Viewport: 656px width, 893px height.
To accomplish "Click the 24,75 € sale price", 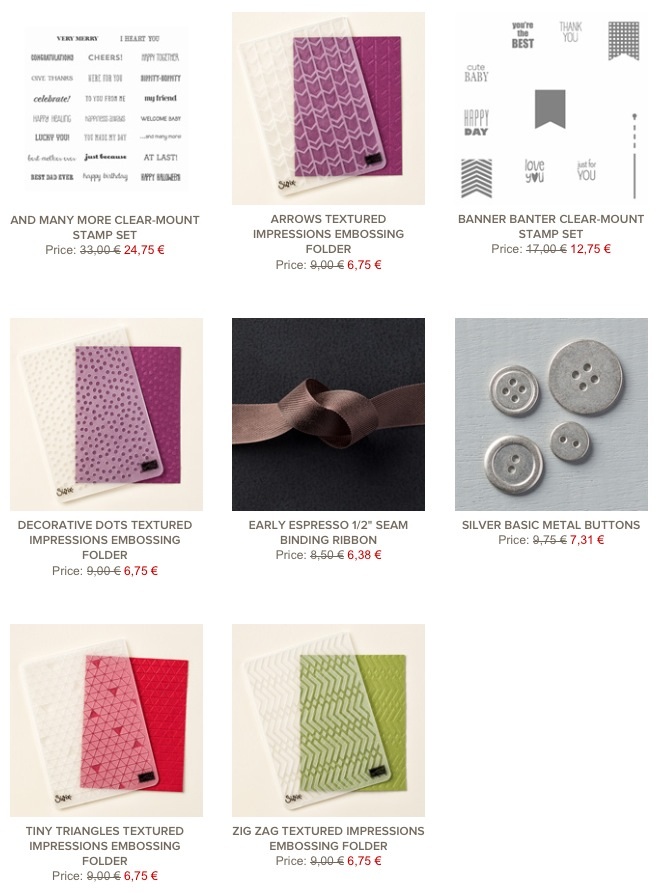I will point(144,249).
